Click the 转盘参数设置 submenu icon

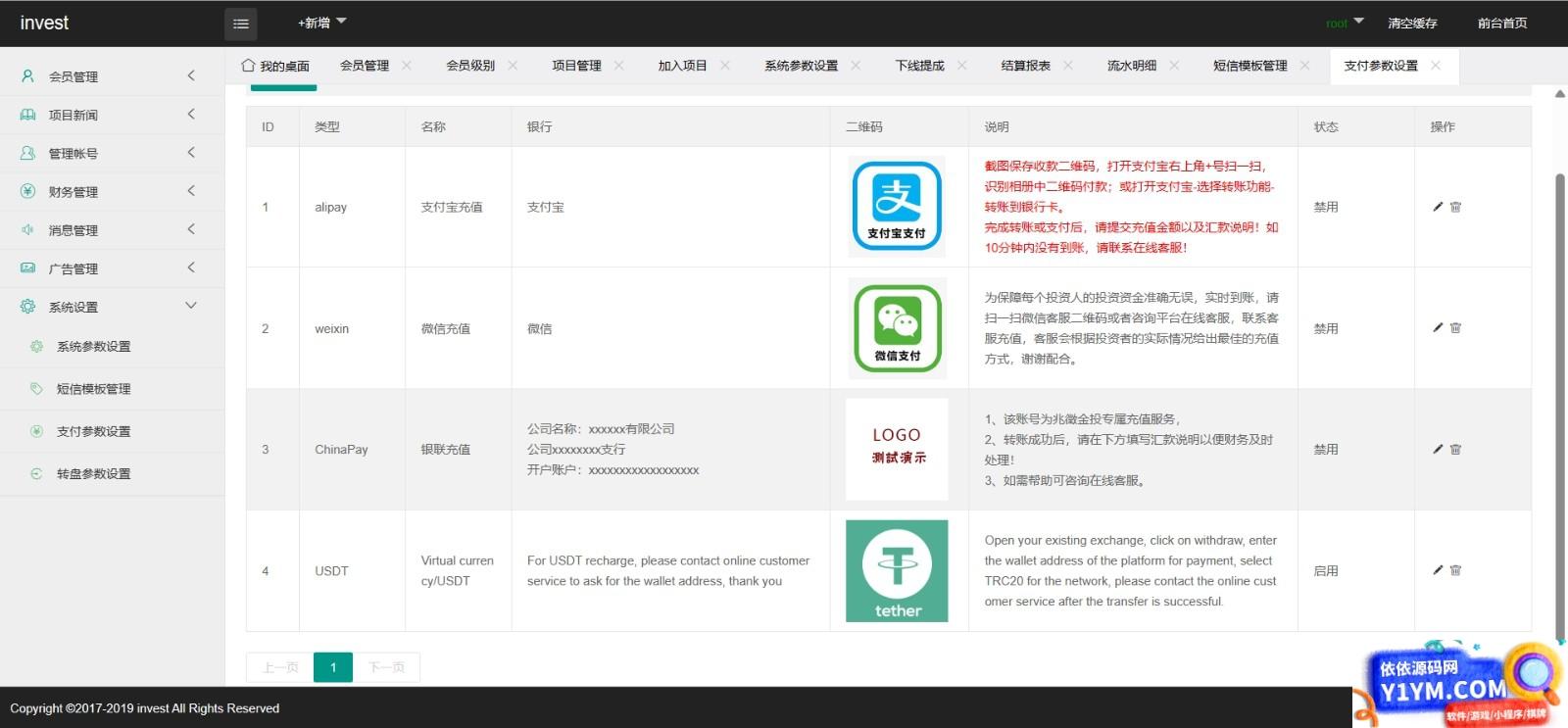tap(36, 473)
